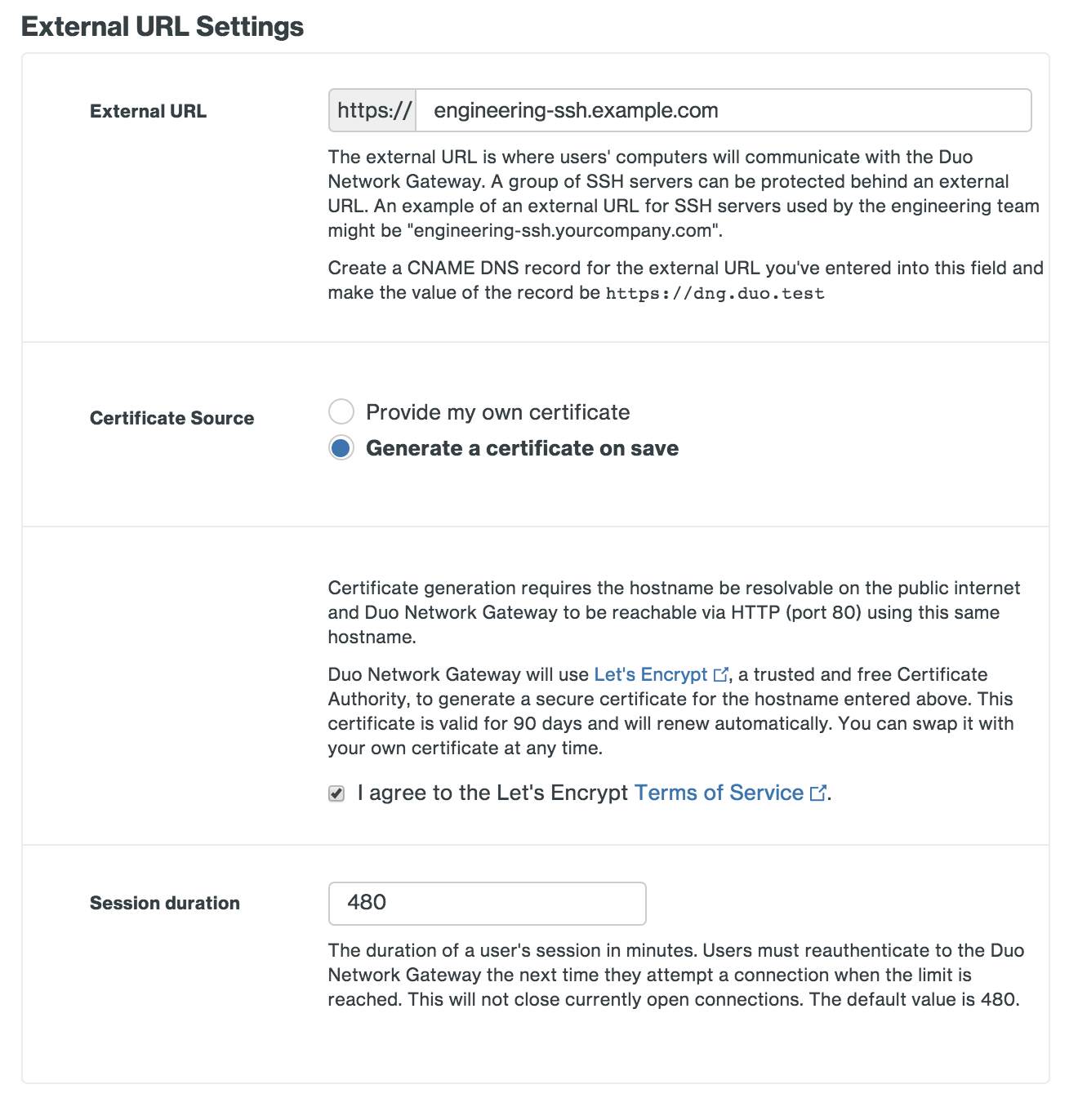Click the "I agree to the Let's Encrypt" text
1078x1120 pixels.
click(x=490, y=793)
